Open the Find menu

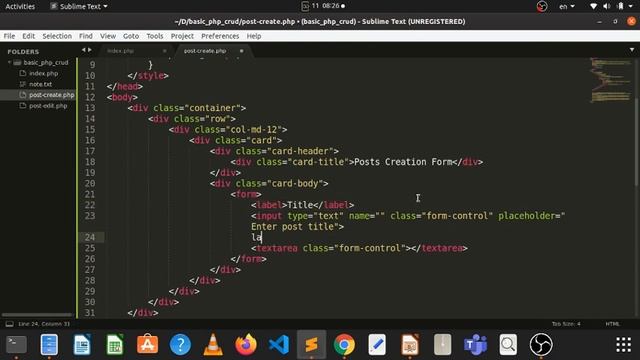pos(86,36)
